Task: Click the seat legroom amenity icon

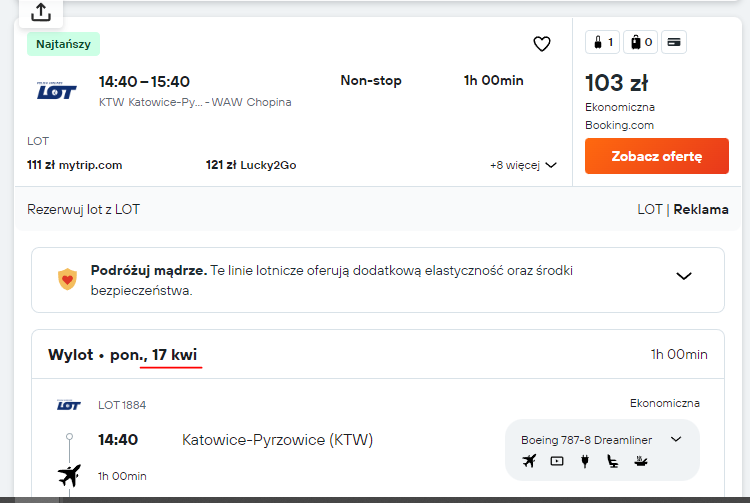Action: (x=612, y=461)
